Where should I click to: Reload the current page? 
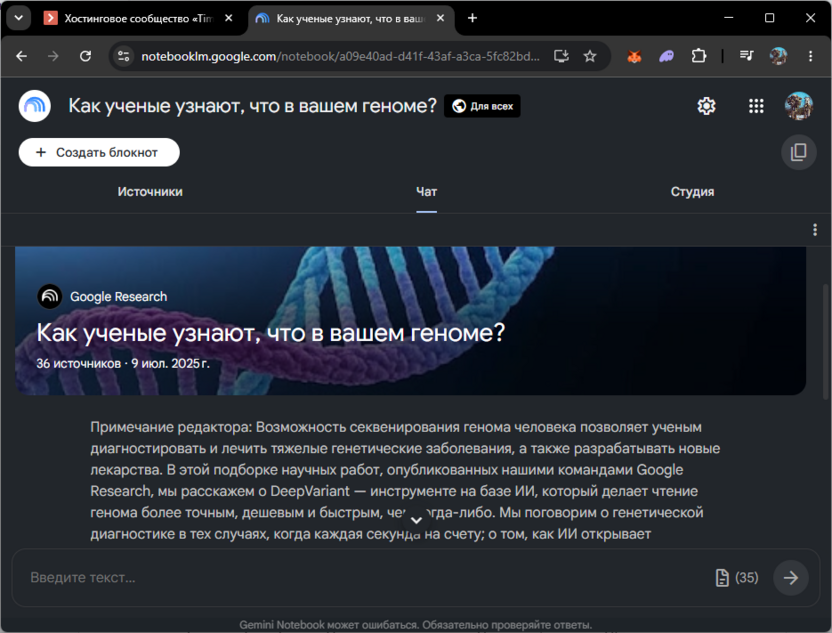click(85, 56)
